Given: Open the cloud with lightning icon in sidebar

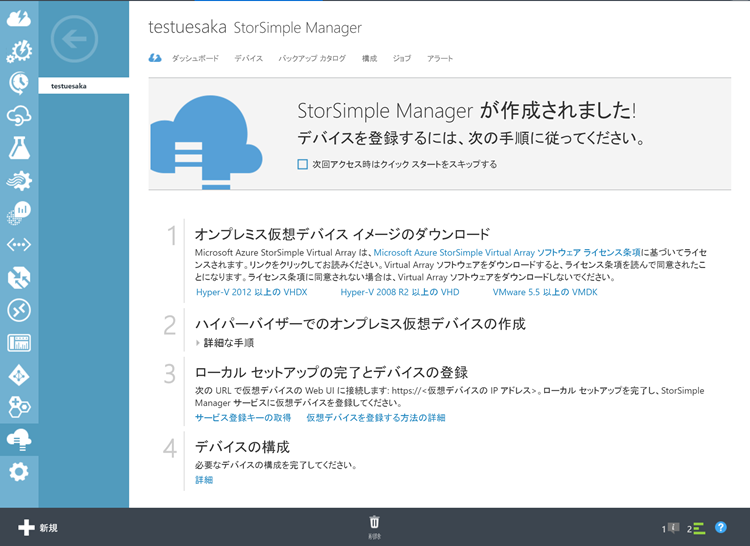Looking at the screenshot, I should (19, 18).
